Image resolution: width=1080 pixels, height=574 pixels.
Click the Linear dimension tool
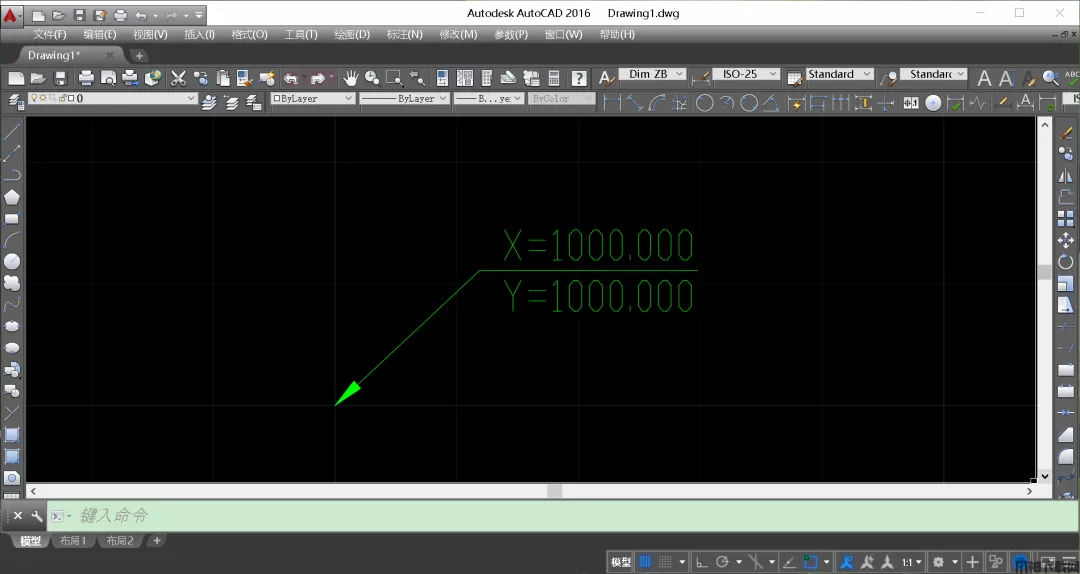pyautogui.click(x=612, y=102)
